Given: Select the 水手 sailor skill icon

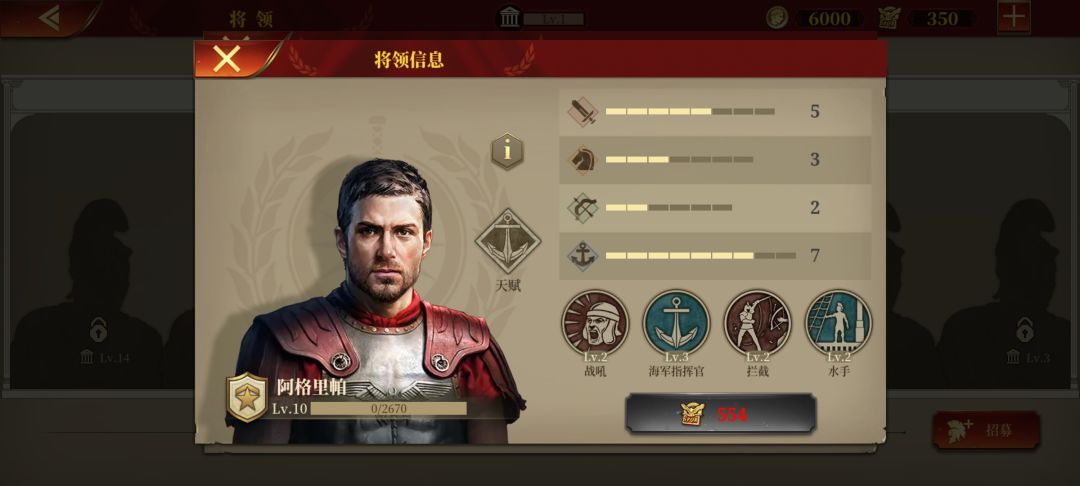Looking at the screenshot, I should pyautogui.click(x=839, y=323).
